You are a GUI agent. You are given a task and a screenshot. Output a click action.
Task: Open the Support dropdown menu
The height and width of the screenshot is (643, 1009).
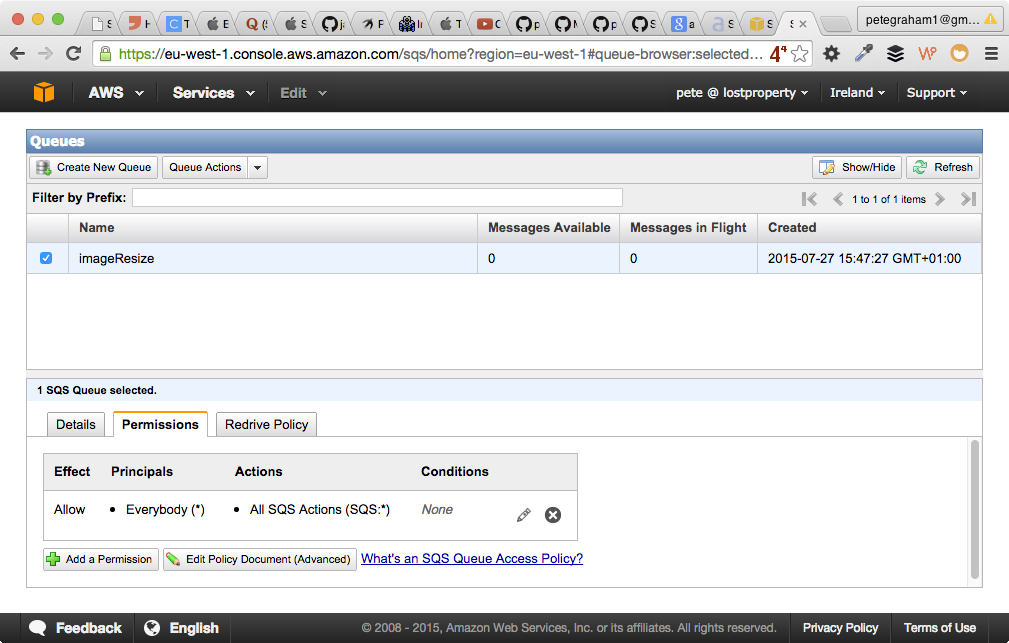pyautogui.click(x=936, y=93)
